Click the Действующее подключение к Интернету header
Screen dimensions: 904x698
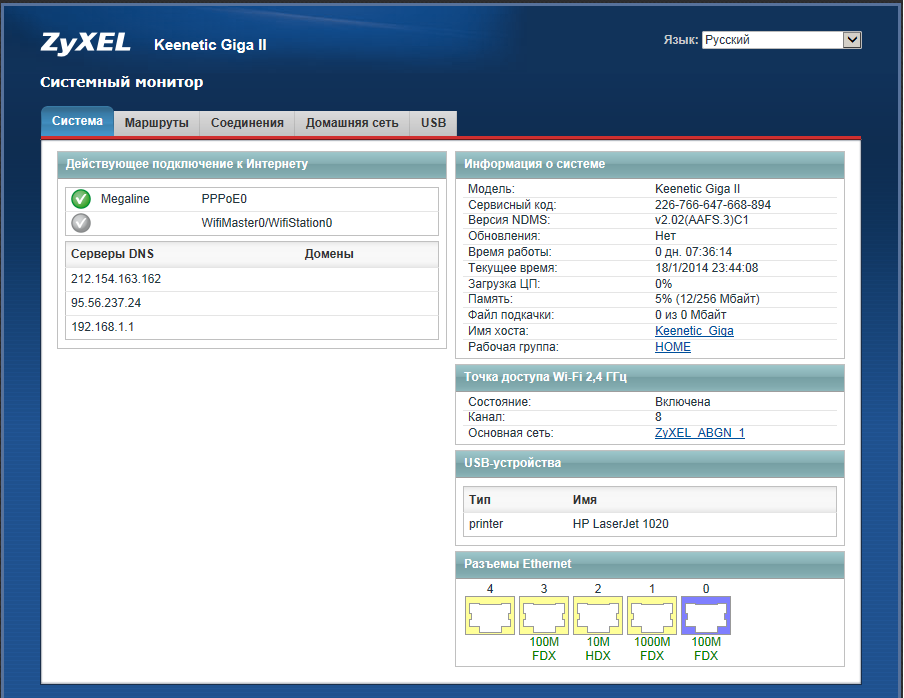pyautogui.click(x=252, y=164)
